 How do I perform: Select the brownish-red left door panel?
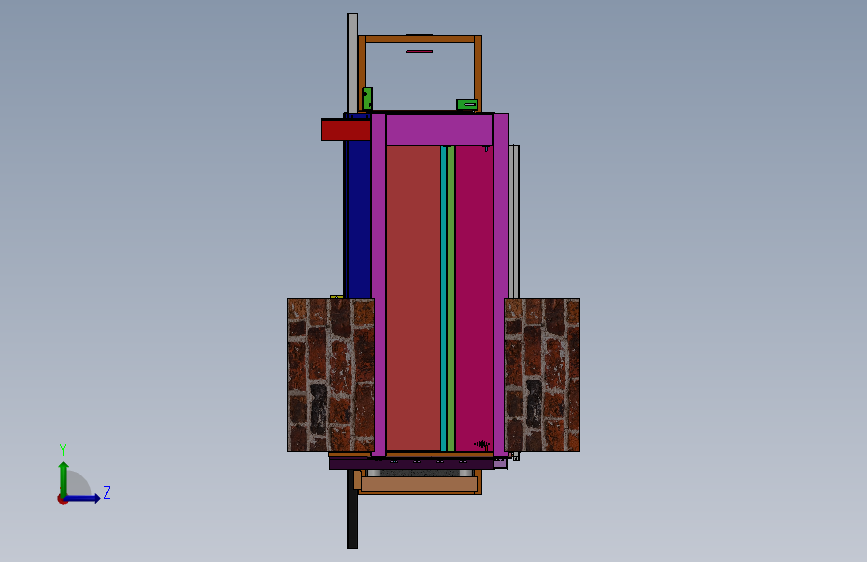[413, 299]
